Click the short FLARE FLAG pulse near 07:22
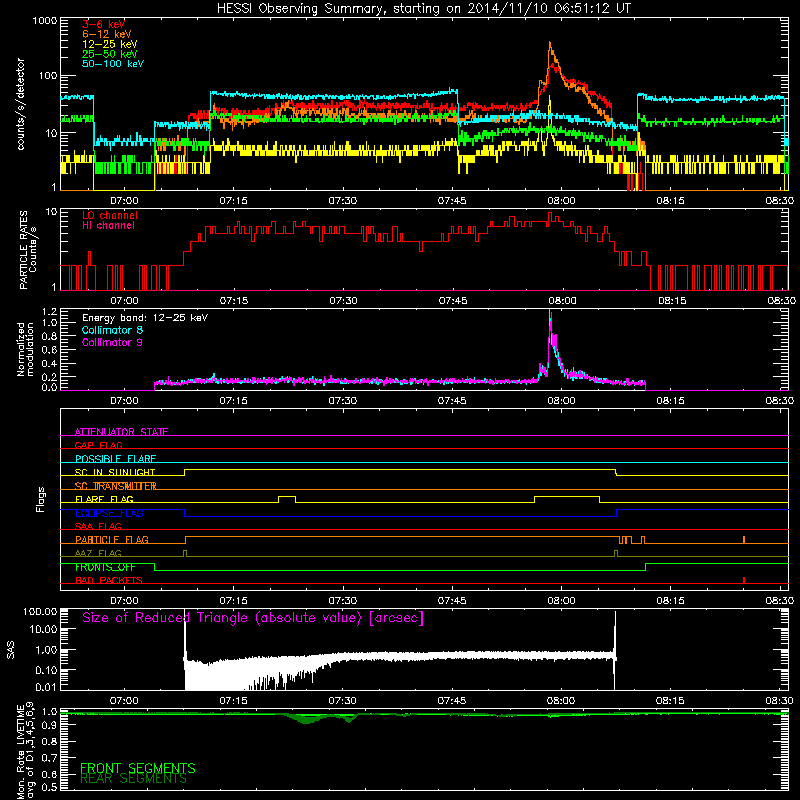Screen dimensions: 800x800 pyautogui.click(x=287, y=499)
